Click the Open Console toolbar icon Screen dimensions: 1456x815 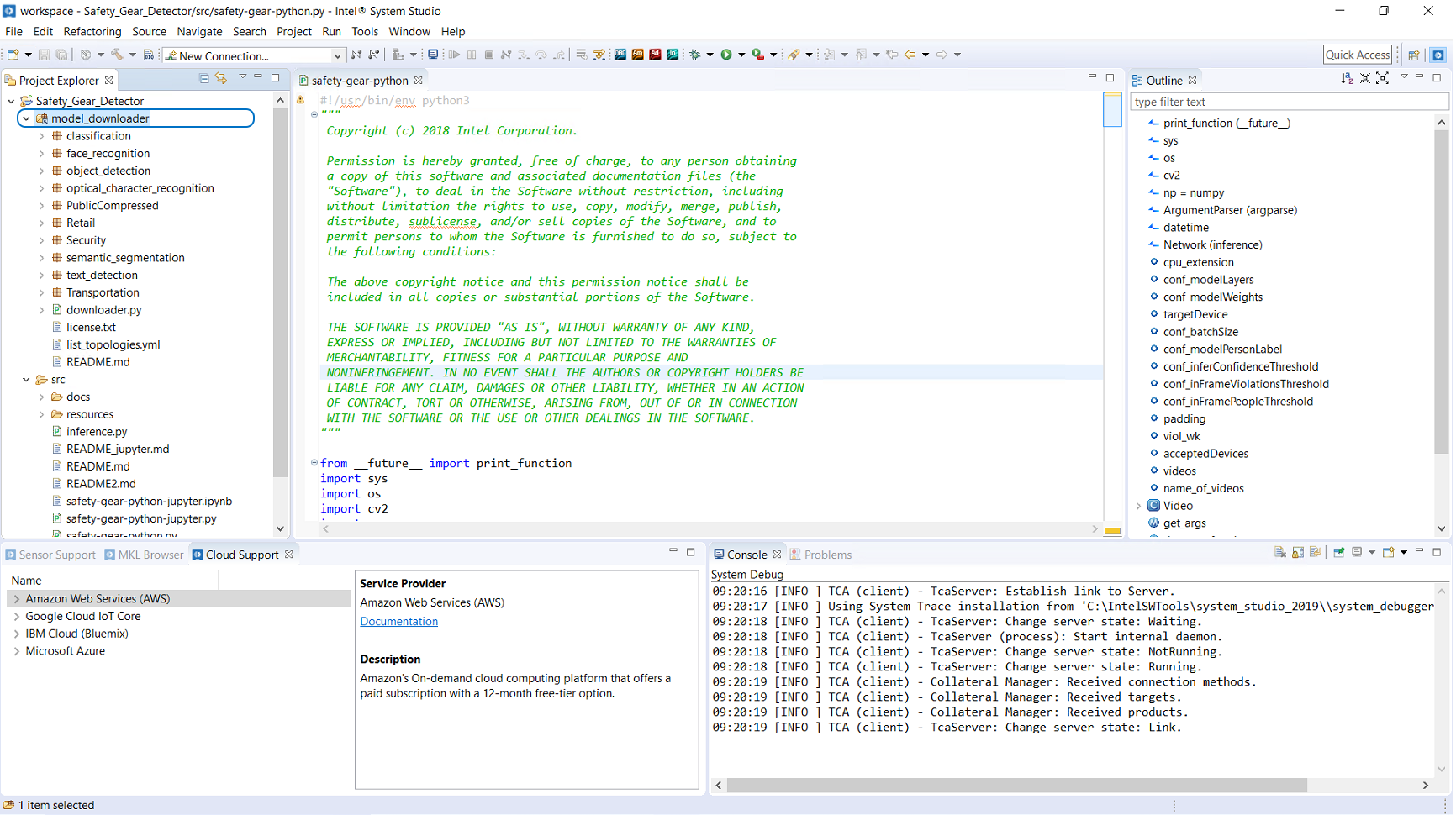click(x=433, y=55)
